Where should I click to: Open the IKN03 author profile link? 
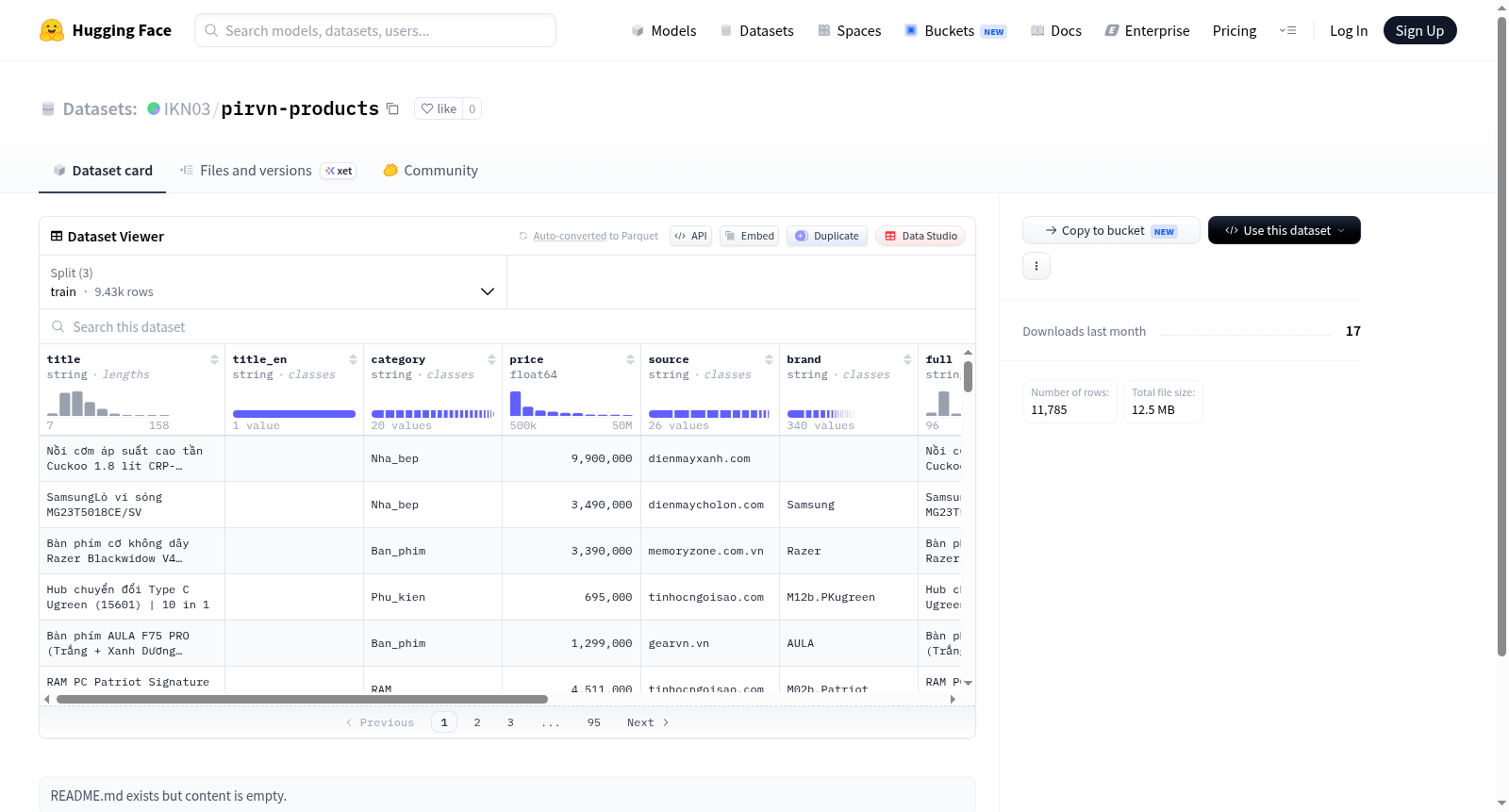tap(187, 108)
